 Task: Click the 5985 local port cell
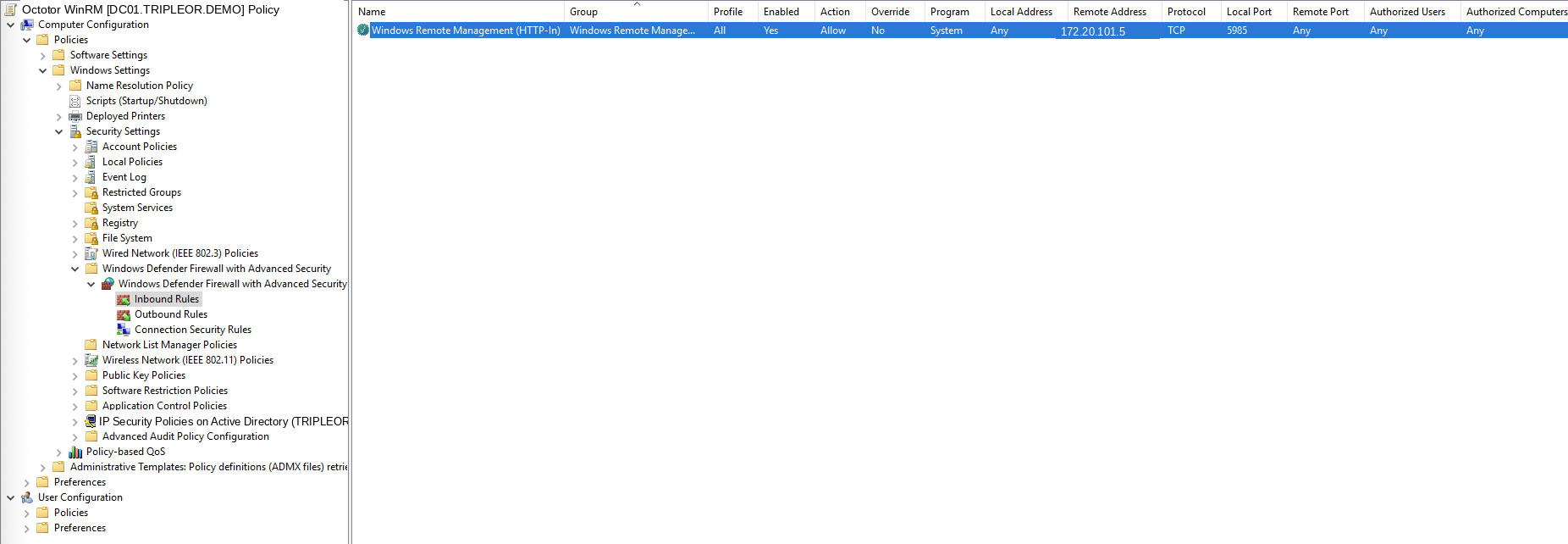click(x=1237, y=31)
